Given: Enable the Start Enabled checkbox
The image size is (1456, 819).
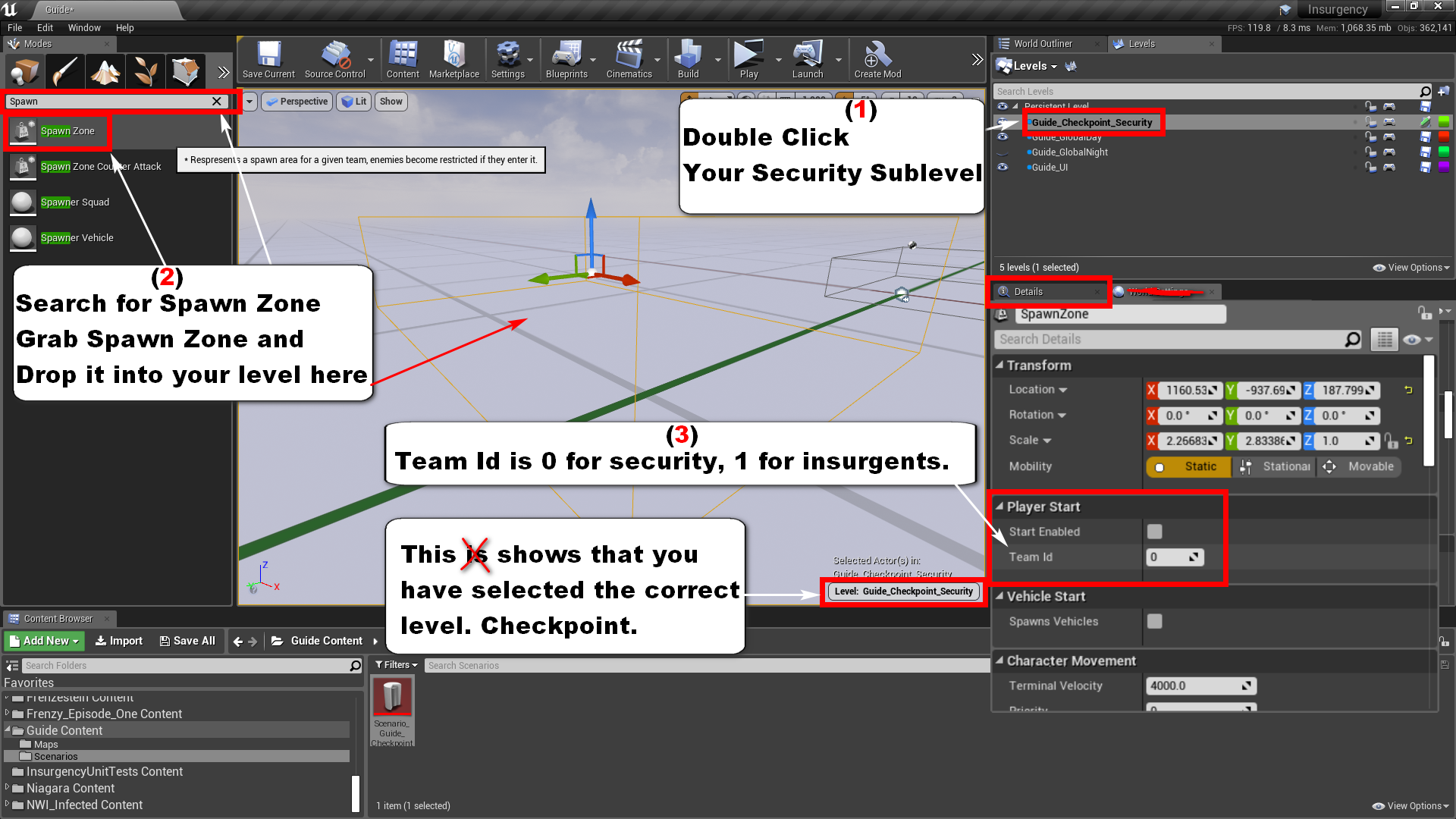Looking at the screenshot, I should point(1154,532).
